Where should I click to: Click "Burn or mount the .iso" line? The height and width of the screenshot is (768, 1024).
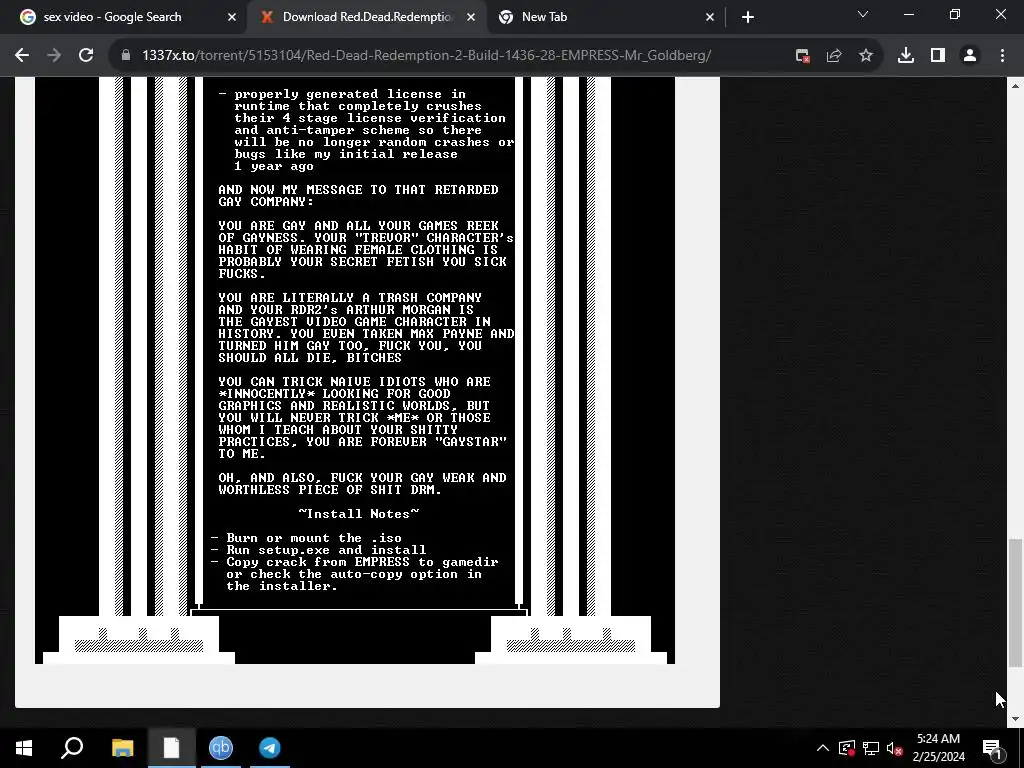313,538
